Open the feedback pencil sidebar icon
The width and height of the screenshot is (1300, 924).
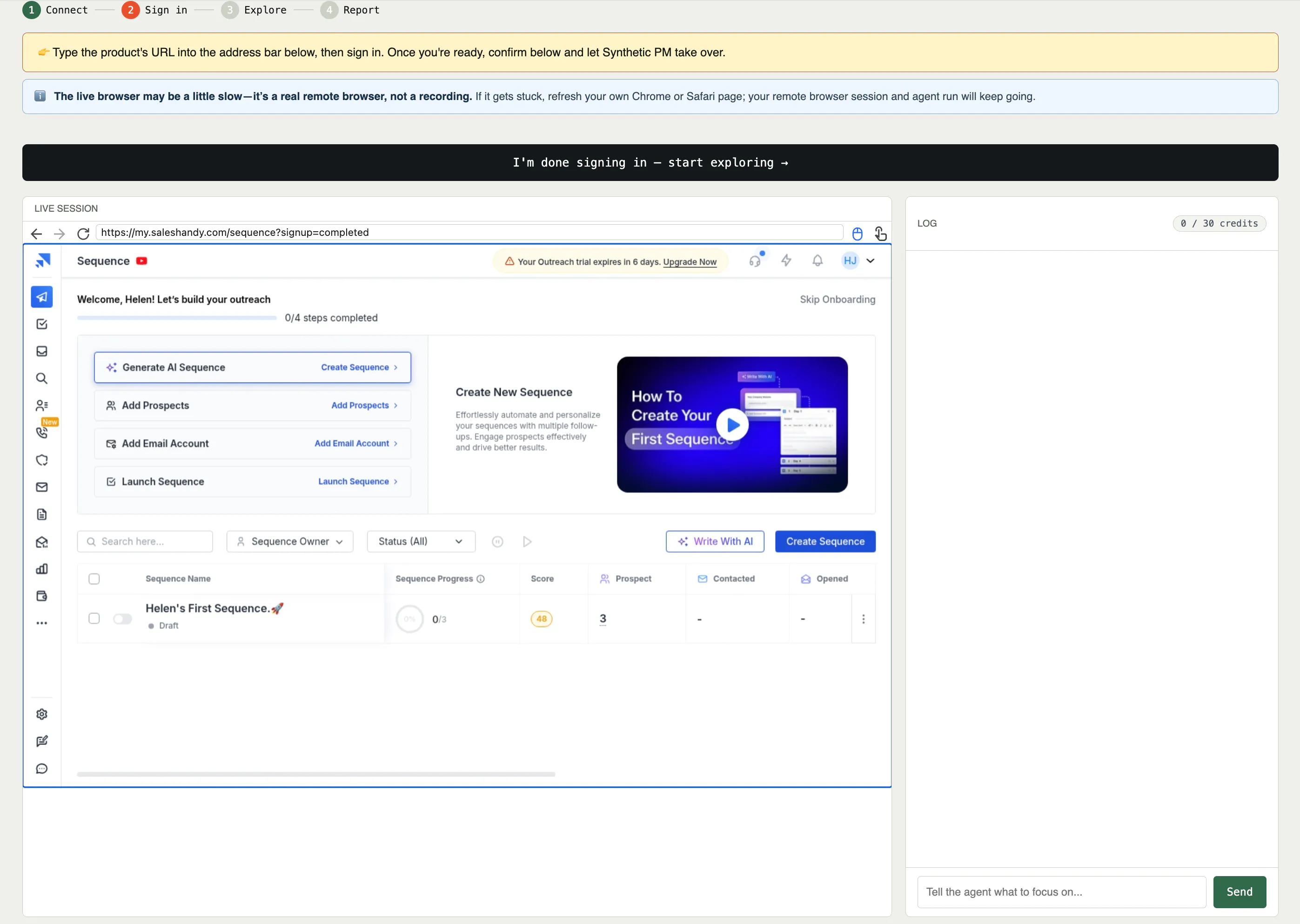[41, 741]
